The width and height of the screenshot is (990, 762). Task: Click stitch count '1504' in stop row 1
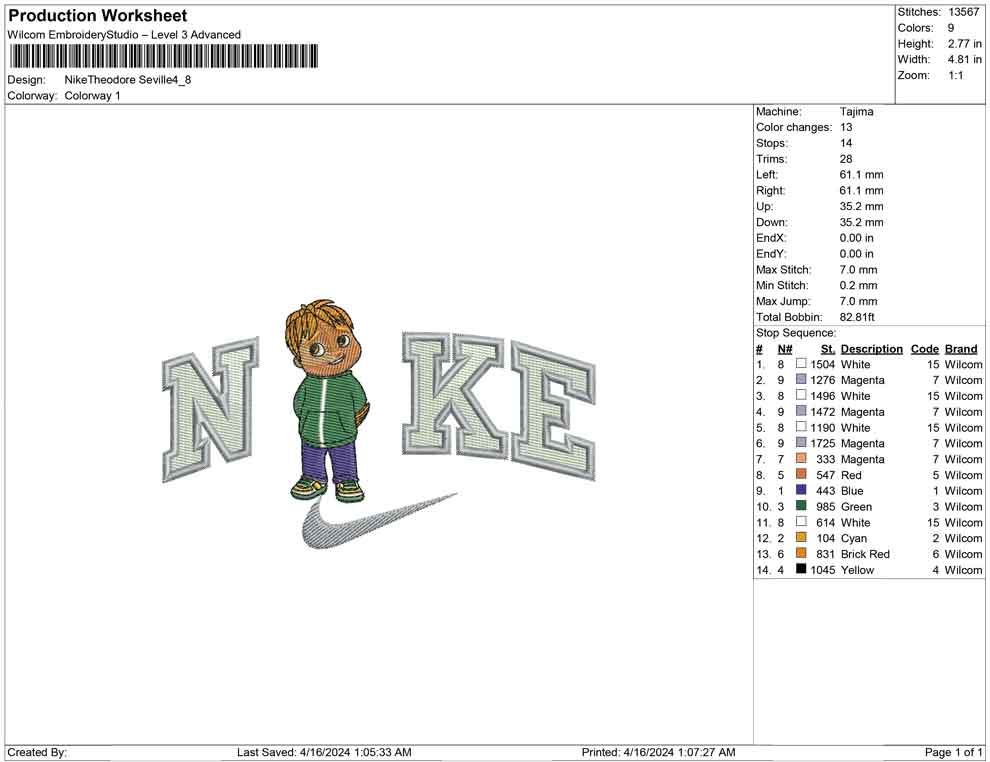(x=823, y=364)
